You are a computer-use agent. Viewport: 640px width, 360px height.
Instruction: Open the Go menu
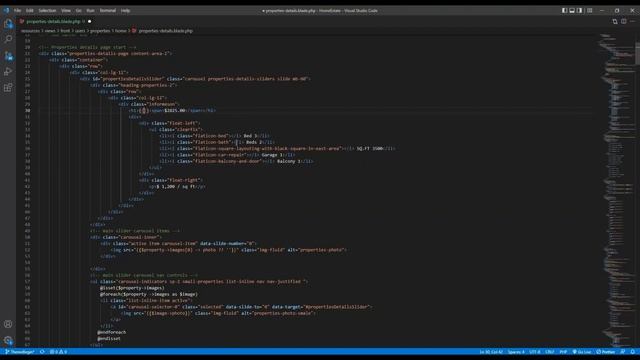(78, 11)
